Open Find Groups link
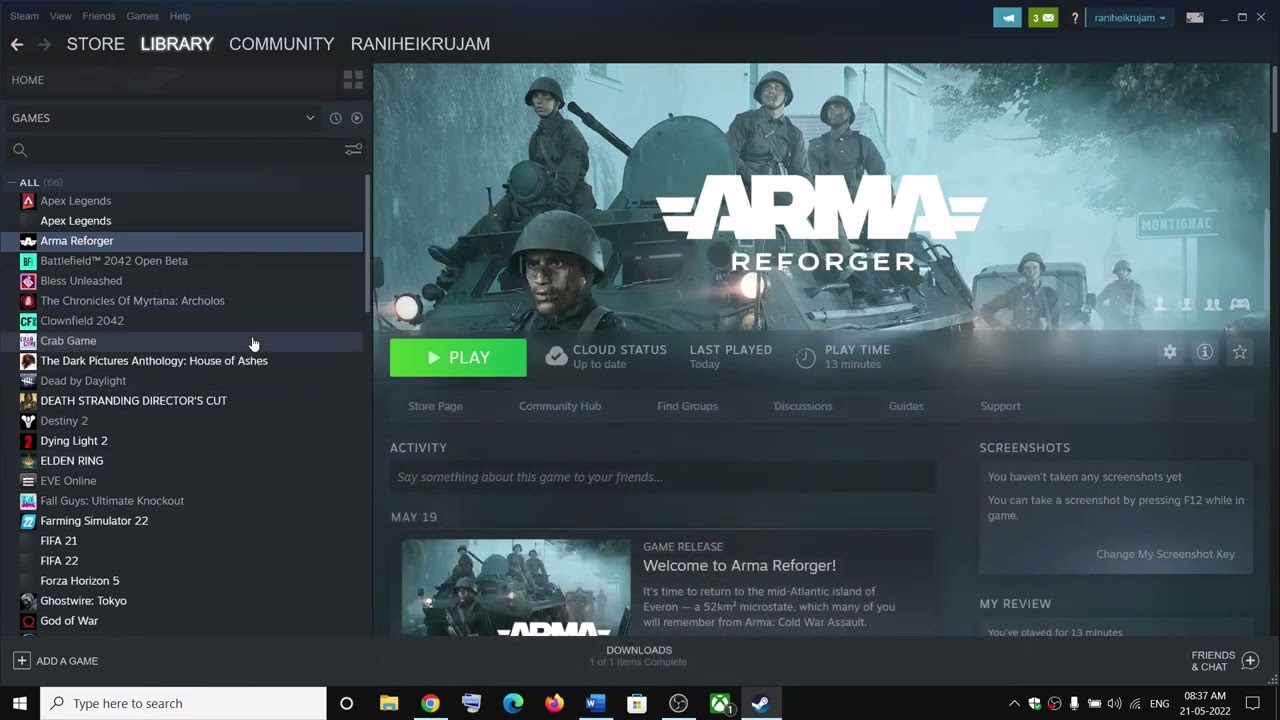1280x720 pixels. pyautogui.click(x=687, y=406)
